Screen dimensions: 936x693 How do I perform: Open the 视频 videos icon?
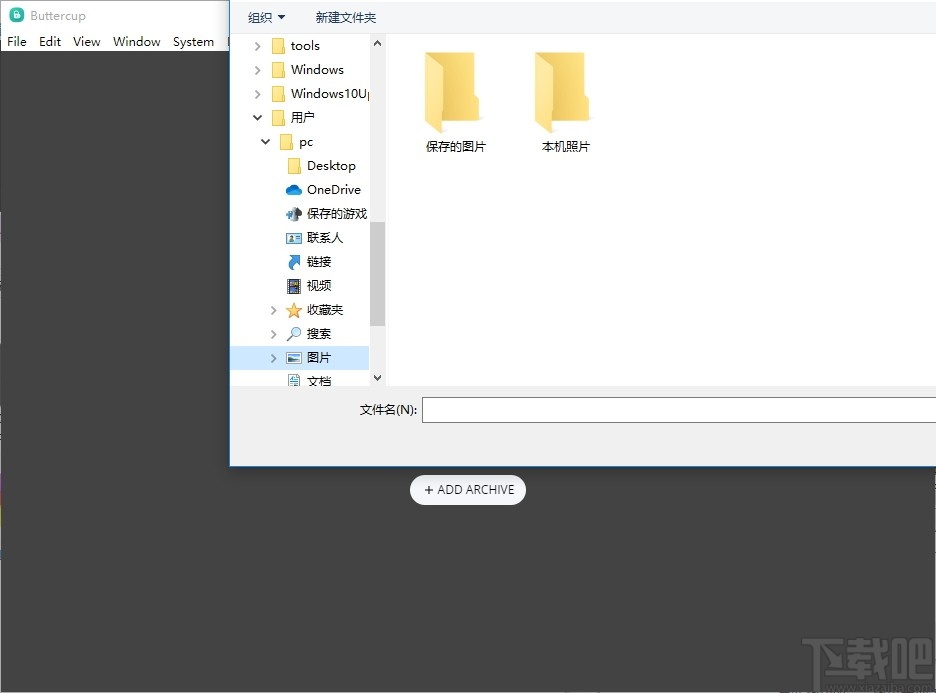click(x=295, y=285)
